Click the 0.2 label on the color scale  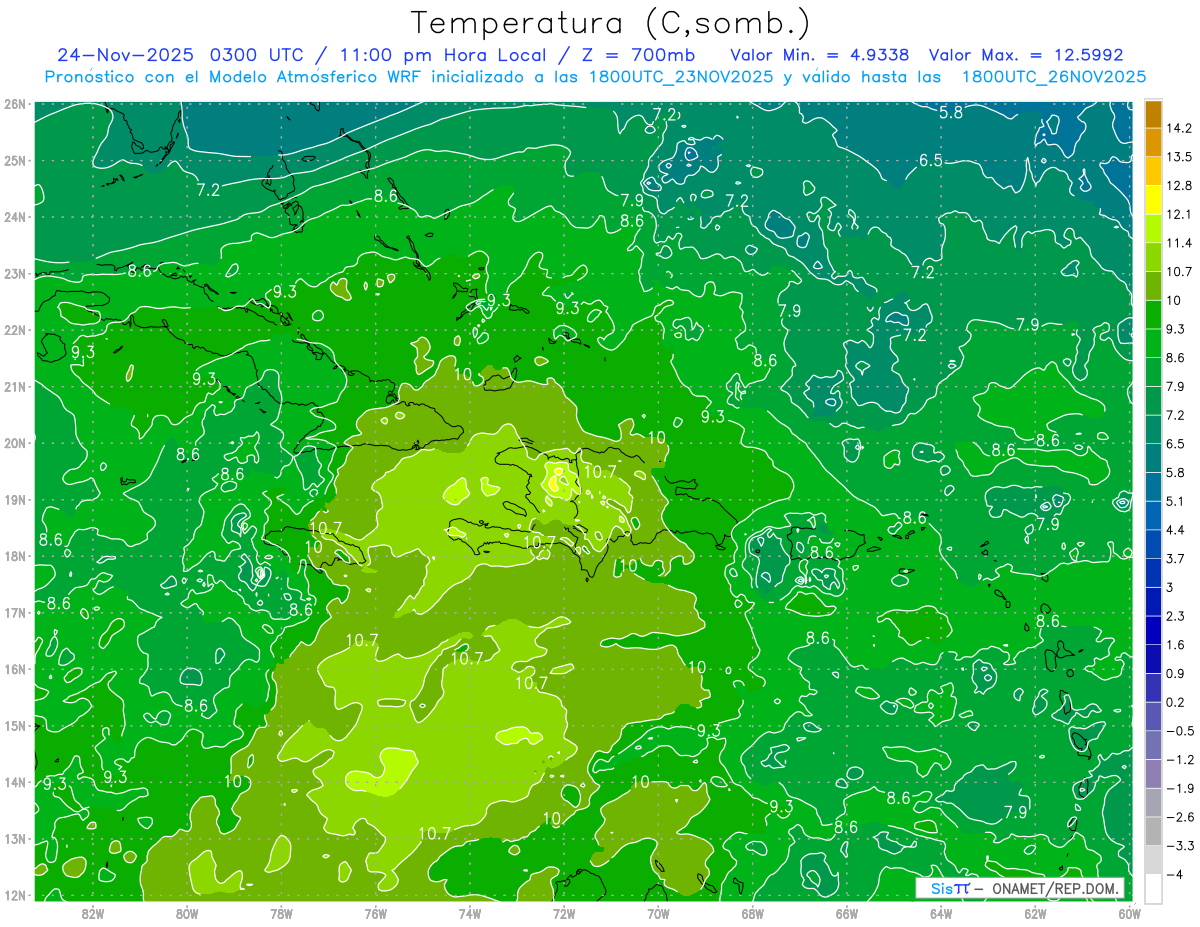1176,702
